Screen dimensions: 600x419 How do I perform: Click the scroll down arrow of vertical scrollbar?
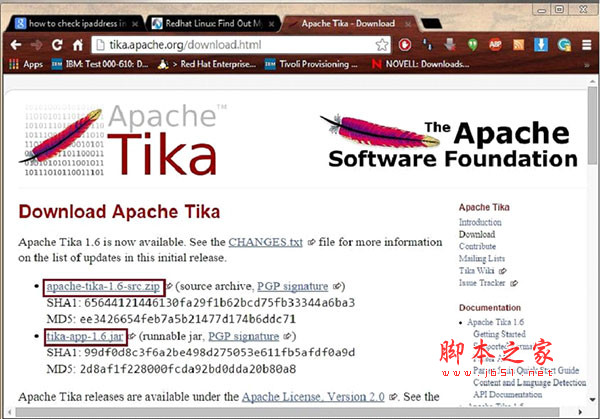pos(592,400)
